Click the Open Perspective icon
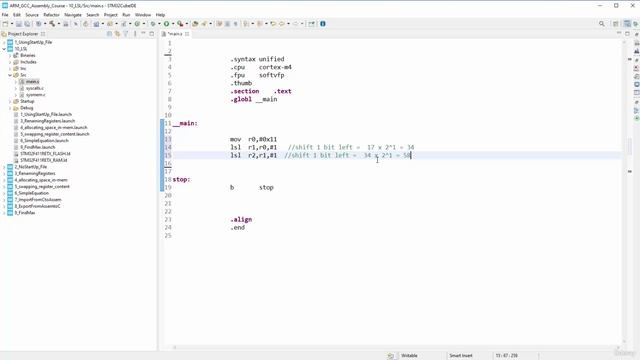The width and height of the screenshot is (640, 360). [616, 24]
